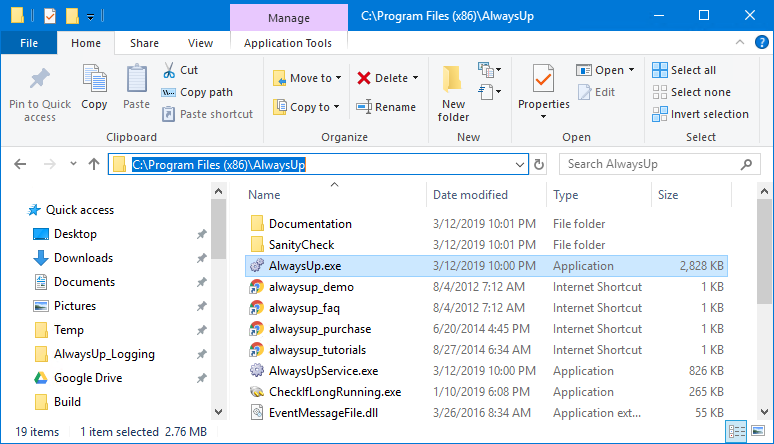Open the File menu
Screen dimensions: 774x444
[29, 43]
